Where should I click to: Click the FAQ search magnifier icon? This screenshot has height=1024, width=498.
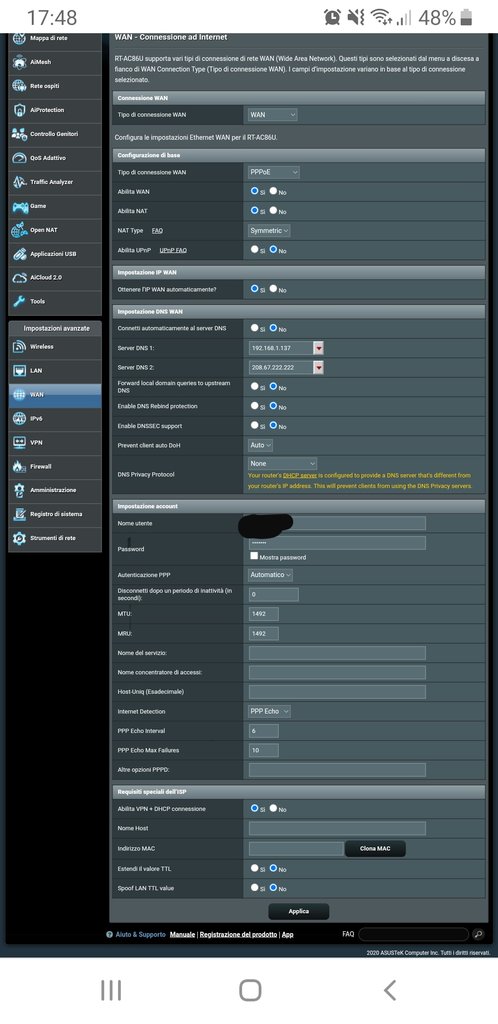tap(478, 934)
